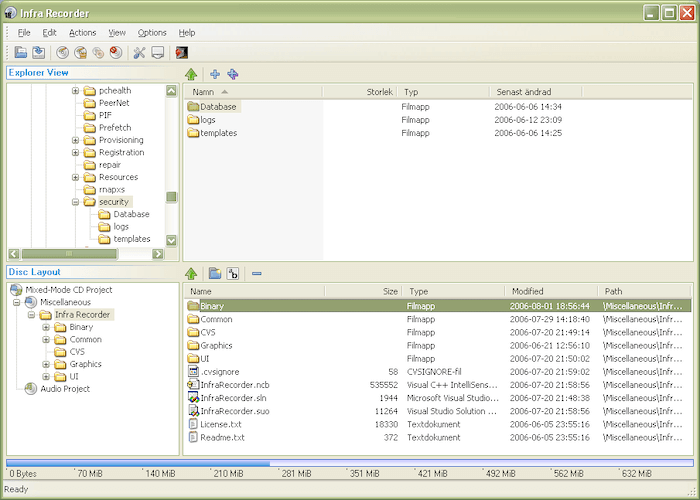Expand the Provisioning folder node
Viewport: 700px width, 500px height.
tap(75, 140)
